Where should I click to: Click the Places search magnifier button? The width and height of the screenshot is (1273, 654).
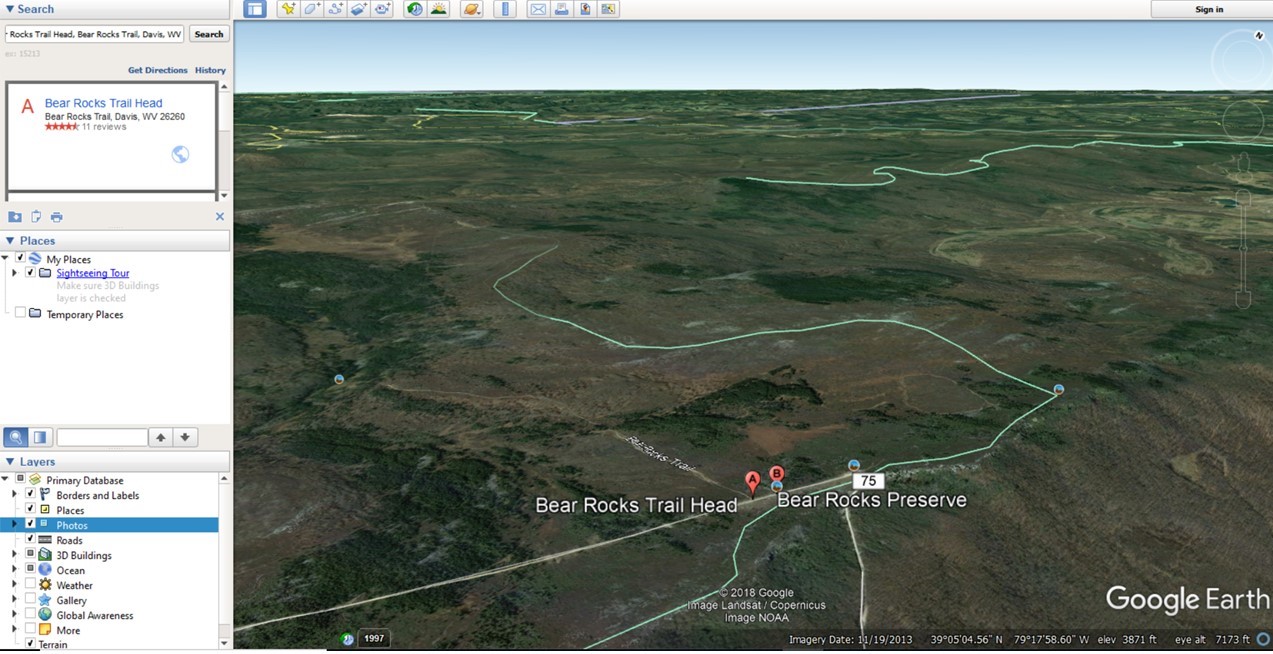point(16,437)
